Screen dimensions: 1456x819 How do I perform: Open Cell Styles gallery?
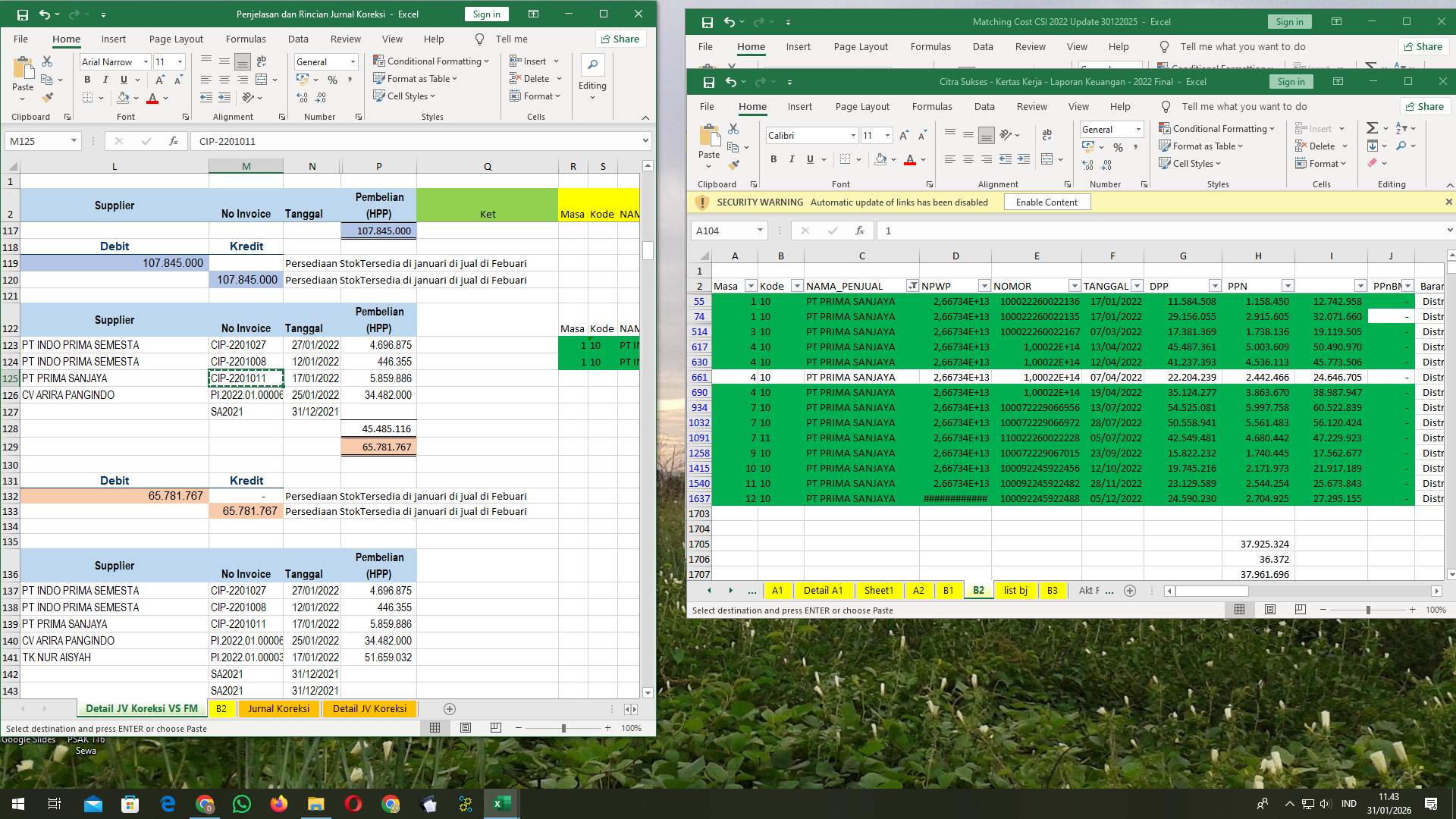(x=1191, y=163)
